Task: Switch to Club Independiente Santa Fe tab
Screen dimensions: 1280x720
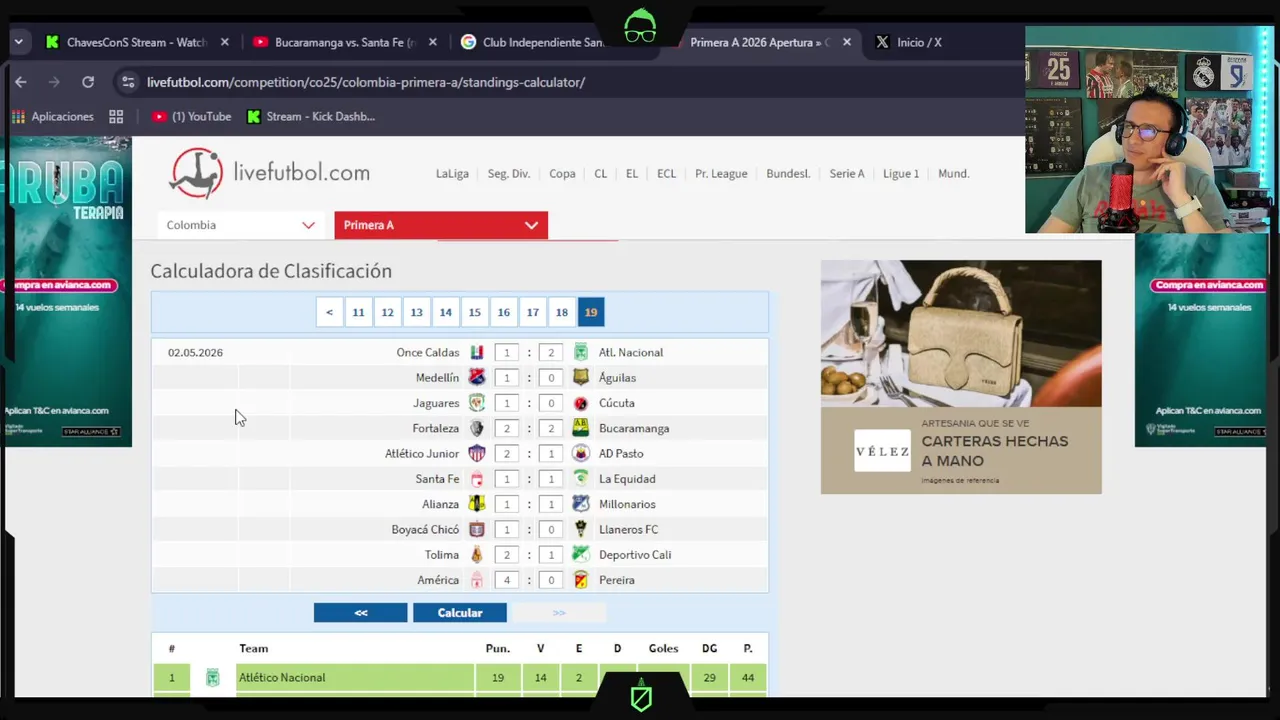Action: pyautogui.click(x=533, y=42)
